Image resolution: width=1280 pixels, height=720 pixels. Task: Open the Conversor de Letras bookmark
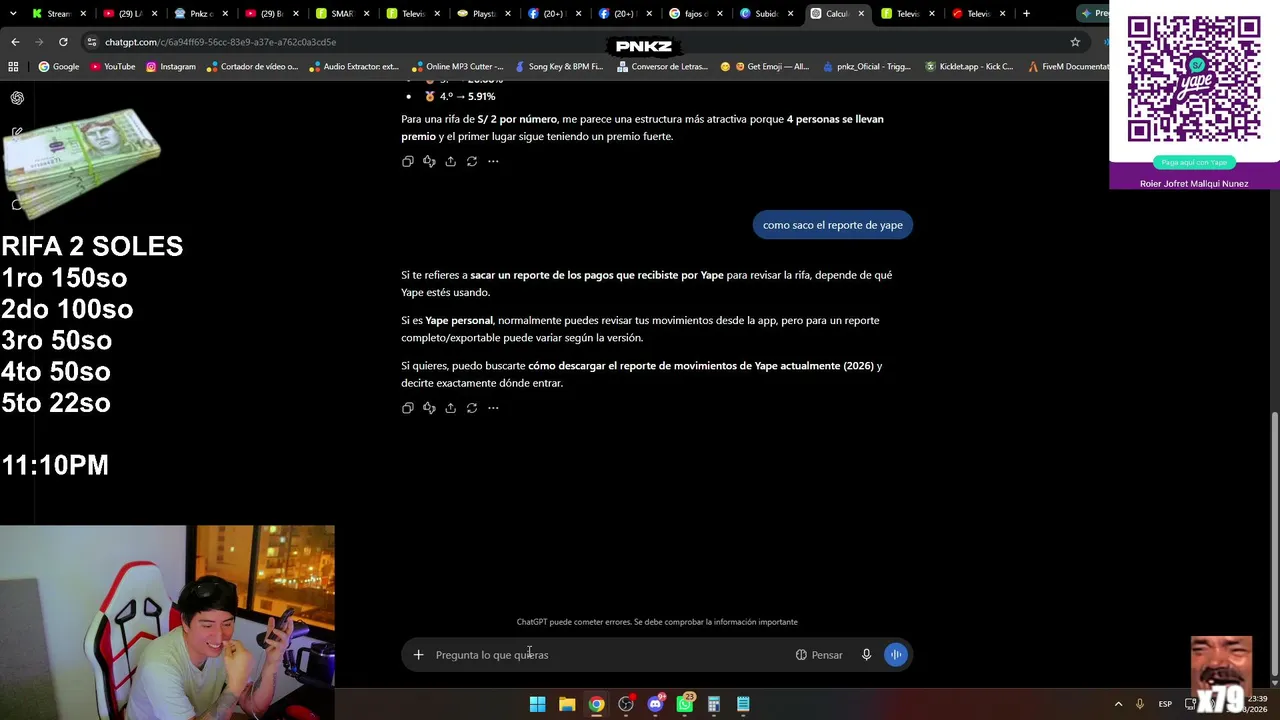pos(663,67)
